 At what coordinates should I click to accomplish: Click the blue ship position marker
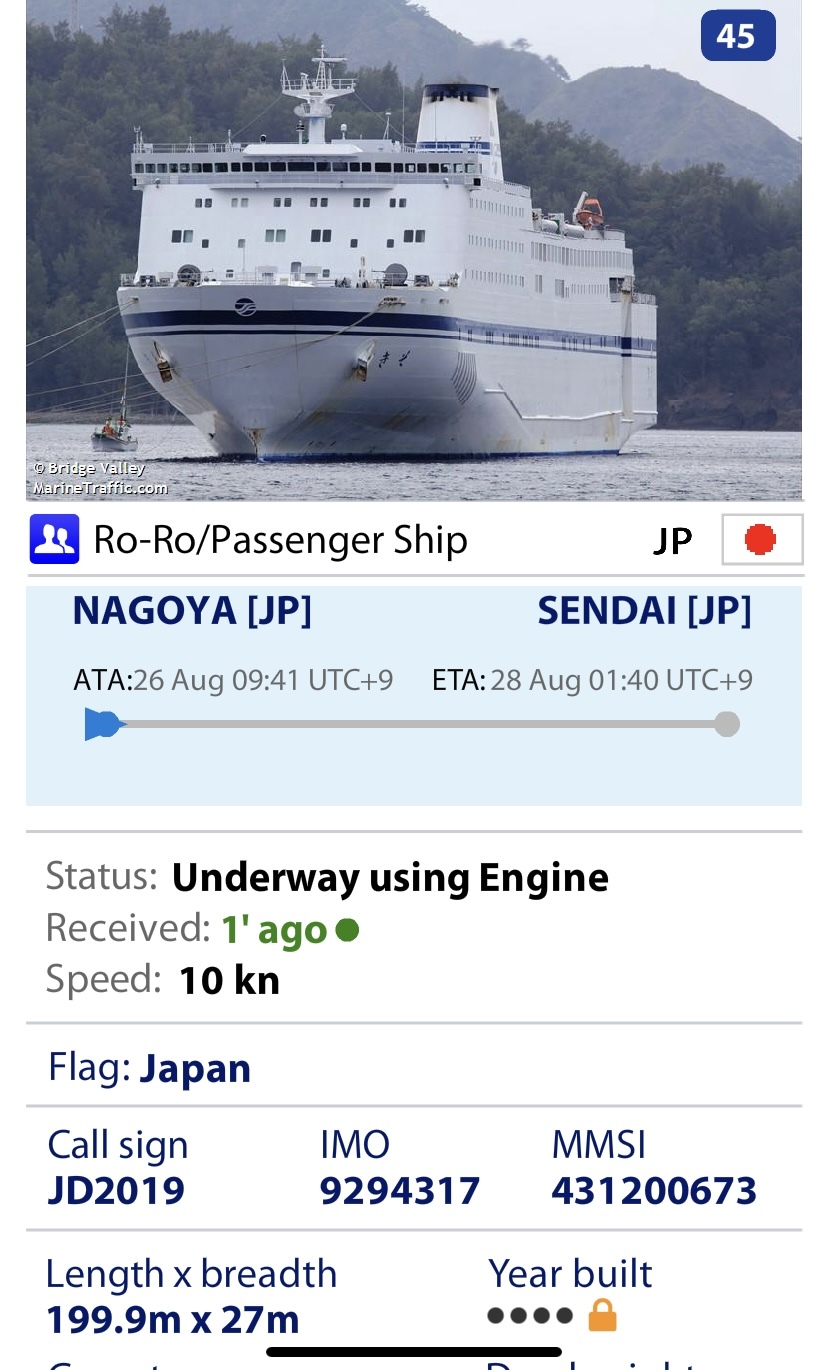point(103,724)
